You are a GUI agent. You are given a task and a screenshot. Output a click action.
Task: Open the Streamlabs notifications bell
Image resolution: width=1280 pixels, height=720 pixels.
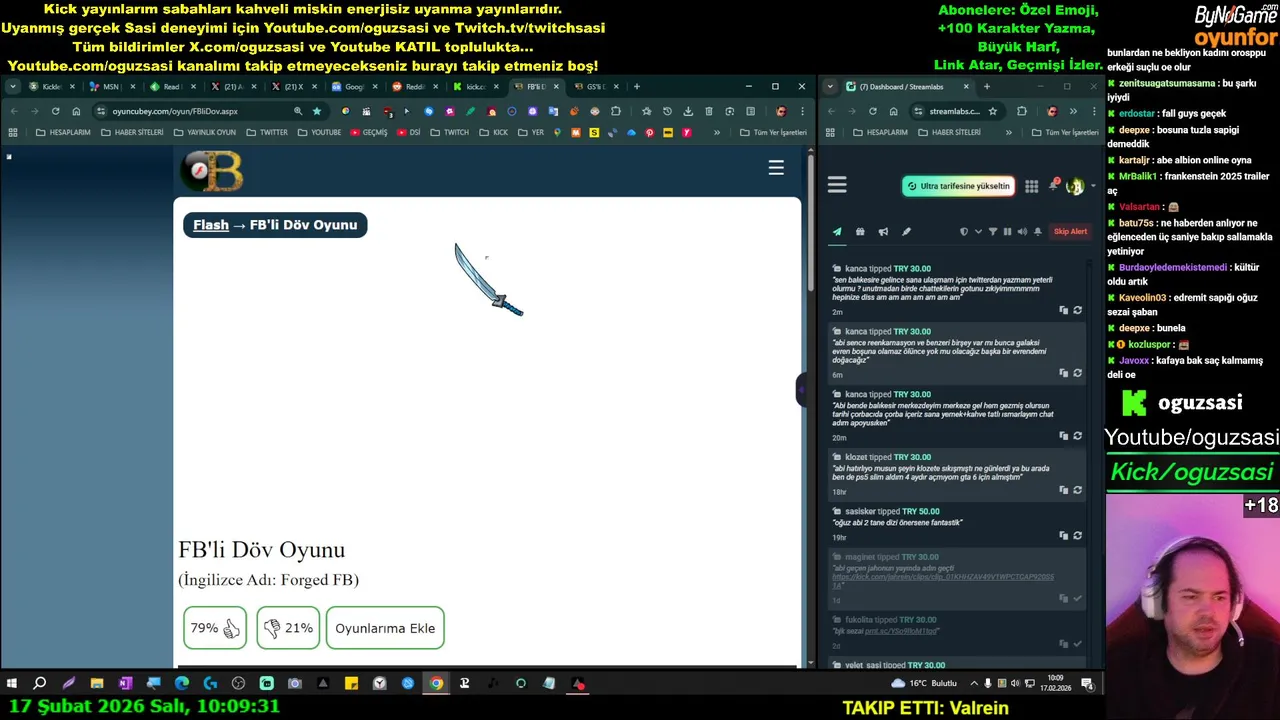coord(1053,186)
